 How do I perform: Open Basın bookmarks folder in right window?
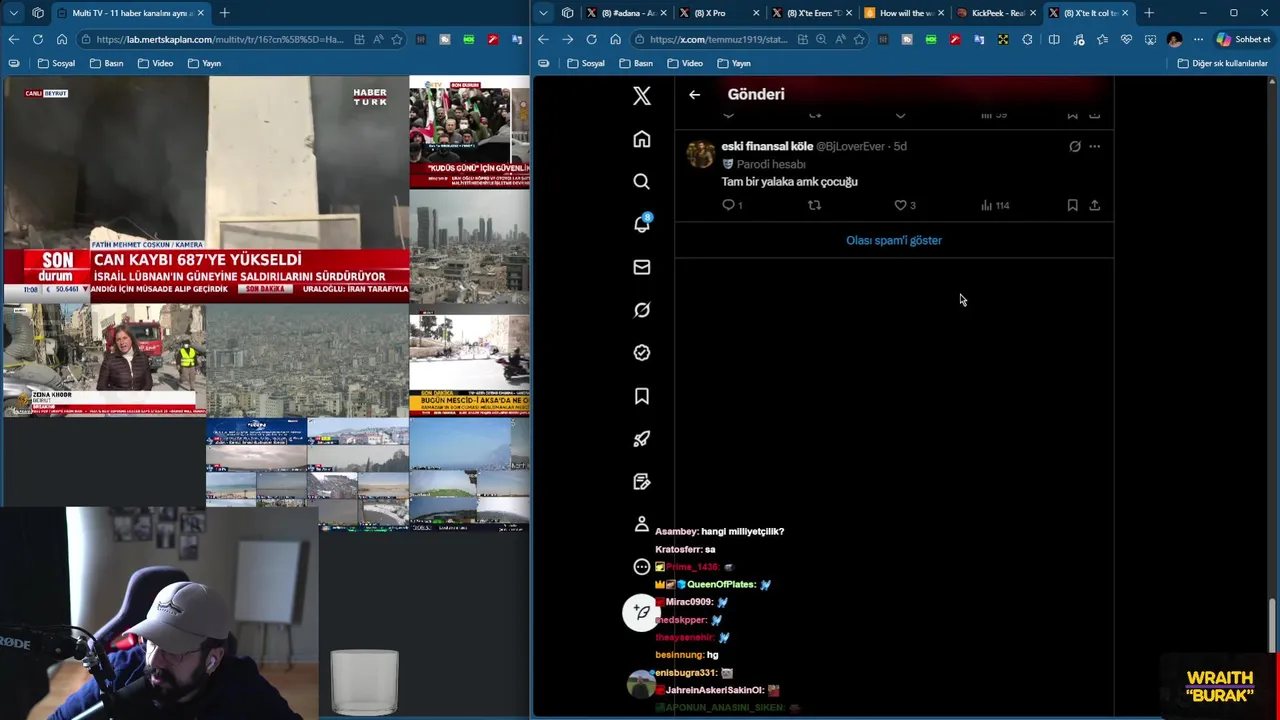tap(635, 63)
